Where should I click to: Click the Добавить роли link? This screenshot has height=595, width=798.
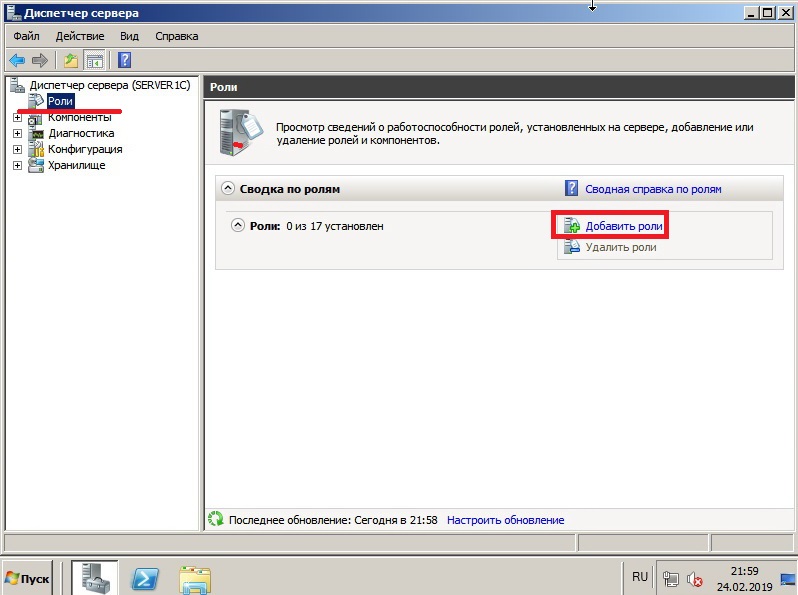coord(623,226)
